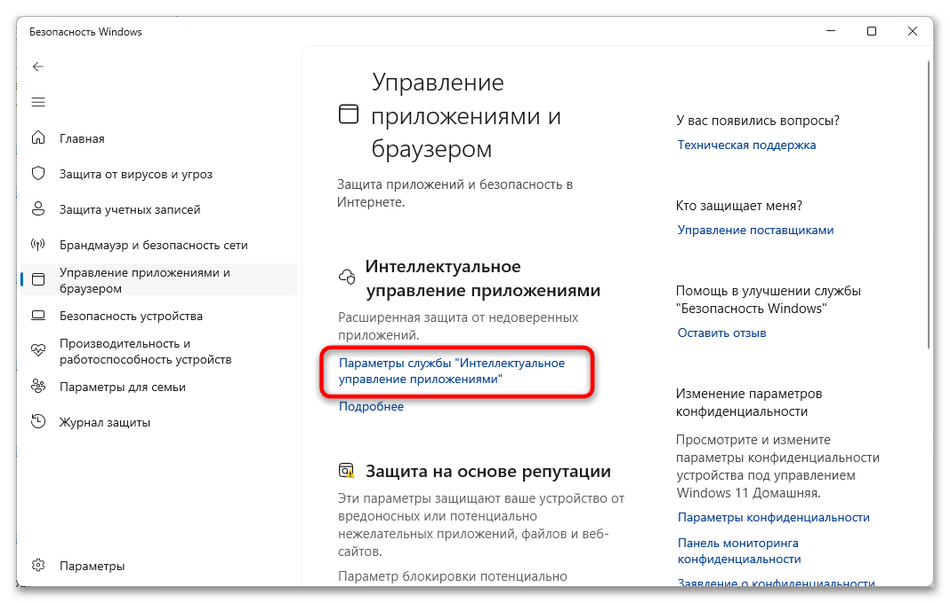
Task: Open Техническая поддержка link
Action: pos(746,145)
